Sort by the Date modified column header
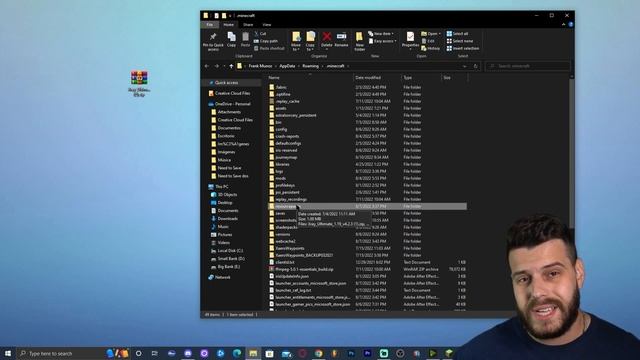The height and width of the screenshot is (360, 640). (x=377, y=78)
